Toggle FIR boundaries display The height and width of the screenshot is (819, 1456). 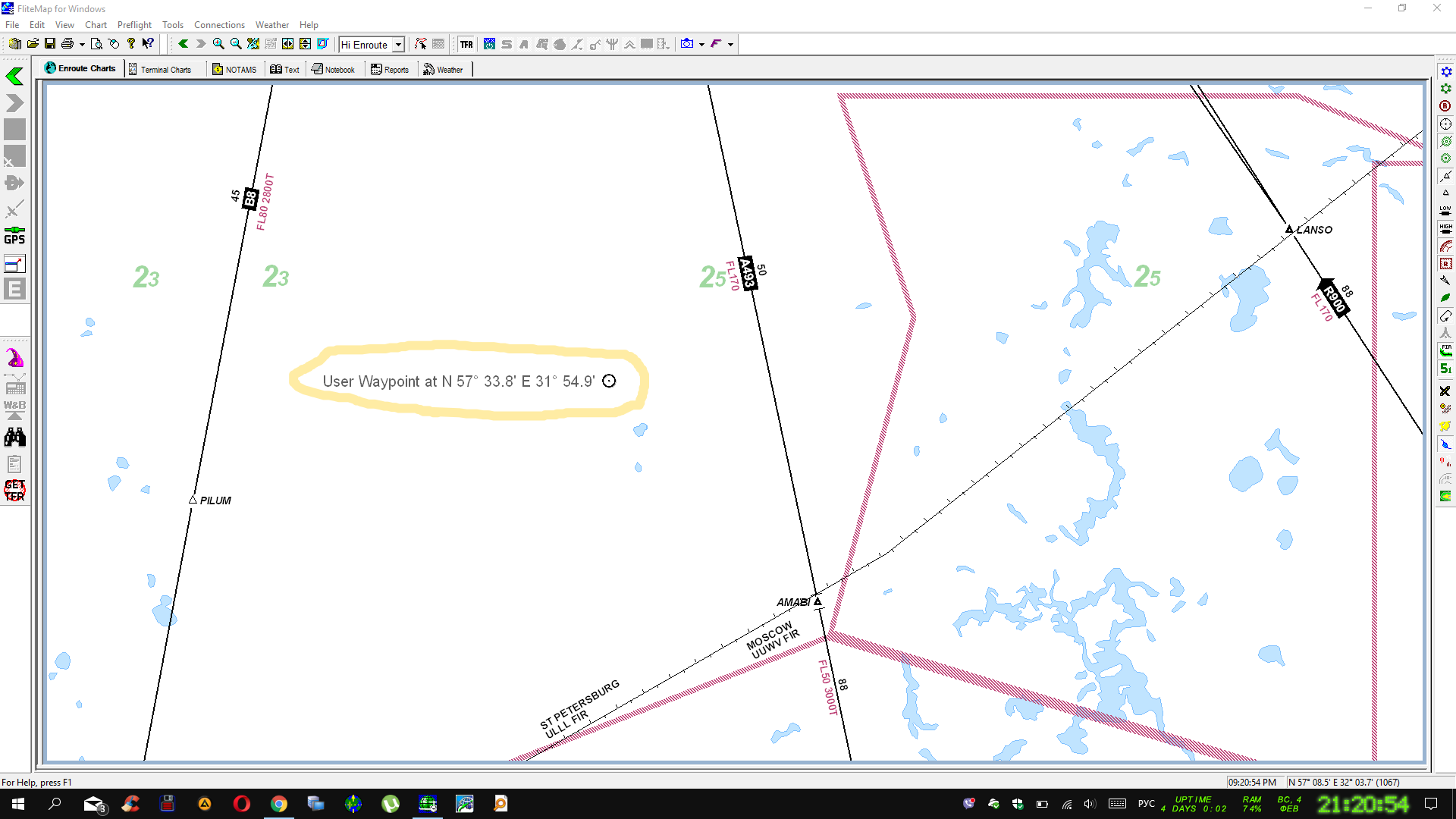click(1445, 350)
